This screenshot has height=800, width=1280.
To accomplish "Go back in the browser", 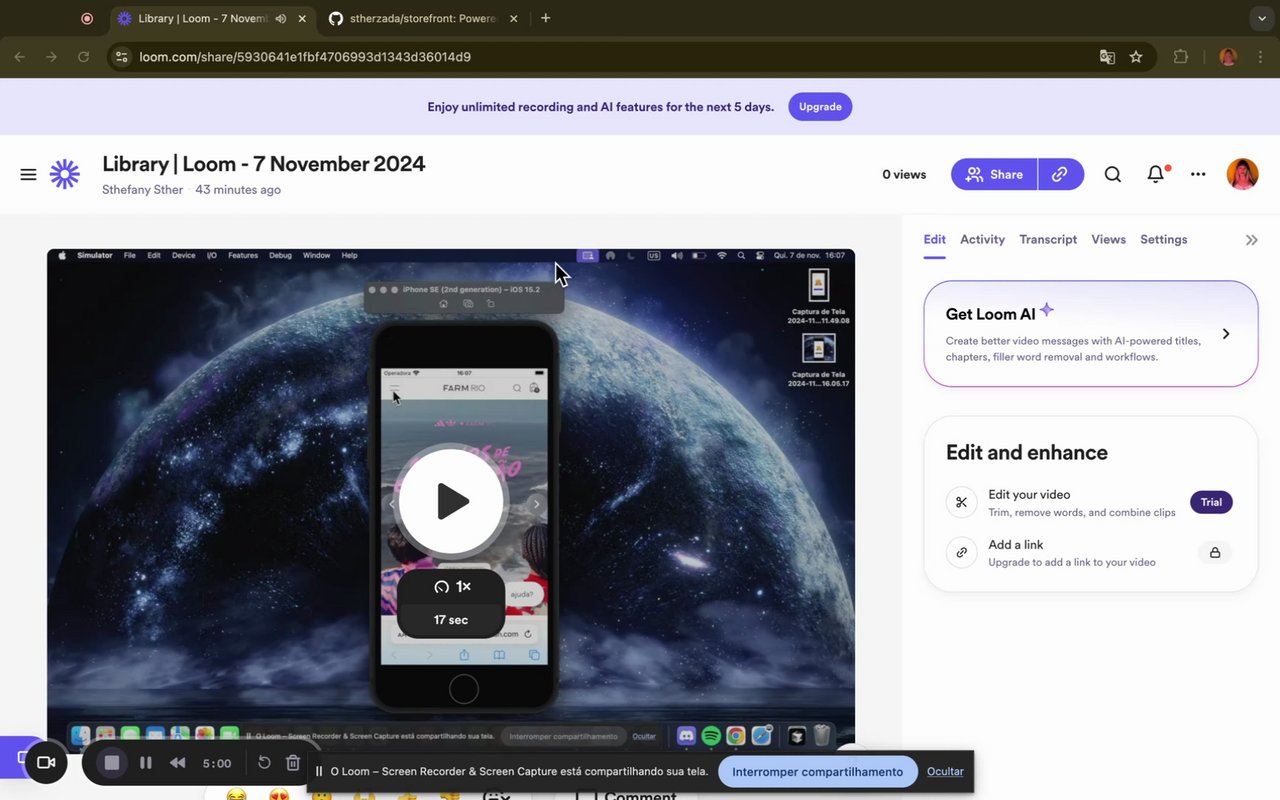I will click(x=20, y=57).
